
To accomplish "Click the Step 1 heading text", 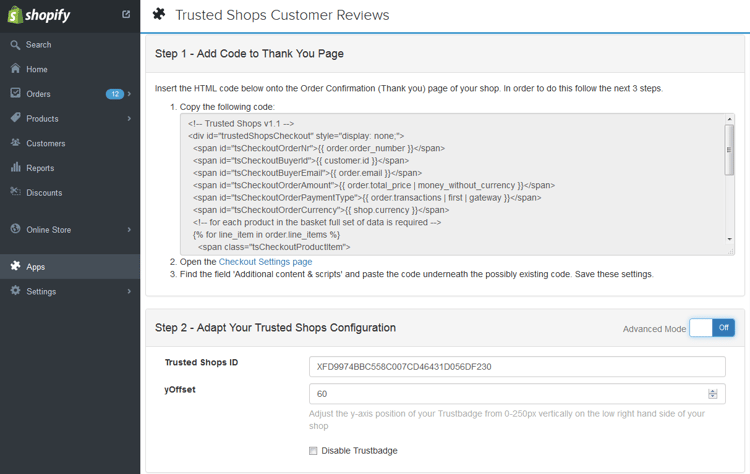I will click(x=249, y=54).
